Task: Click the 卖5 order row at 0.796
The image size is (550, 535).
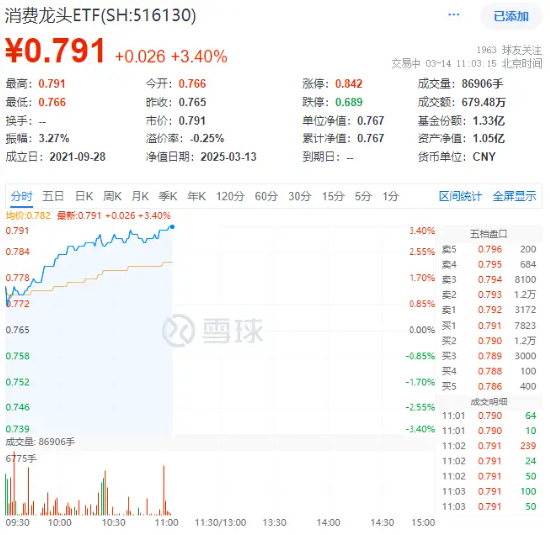Action: [489, 249]
